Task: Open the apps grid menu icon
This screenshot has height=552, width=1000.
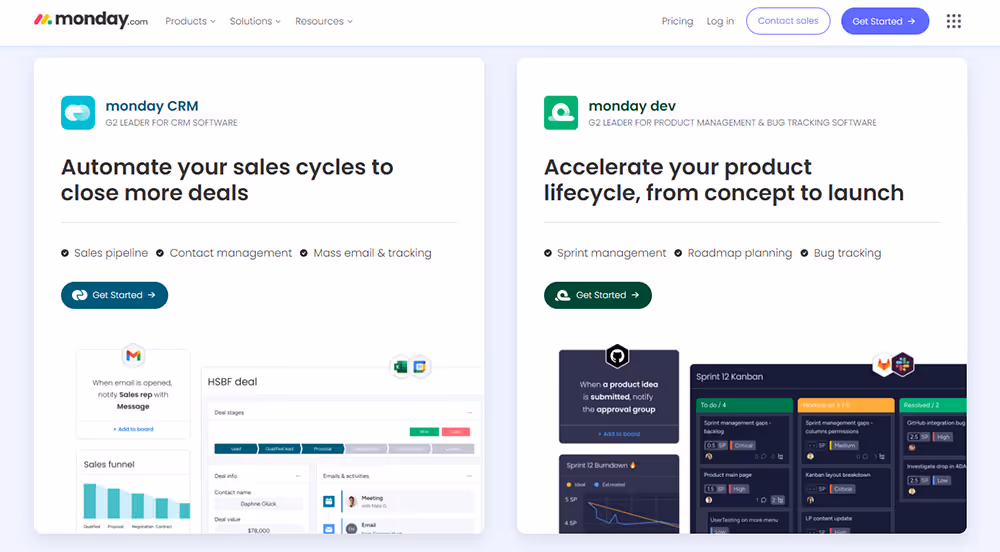Action: pos(953,21)
